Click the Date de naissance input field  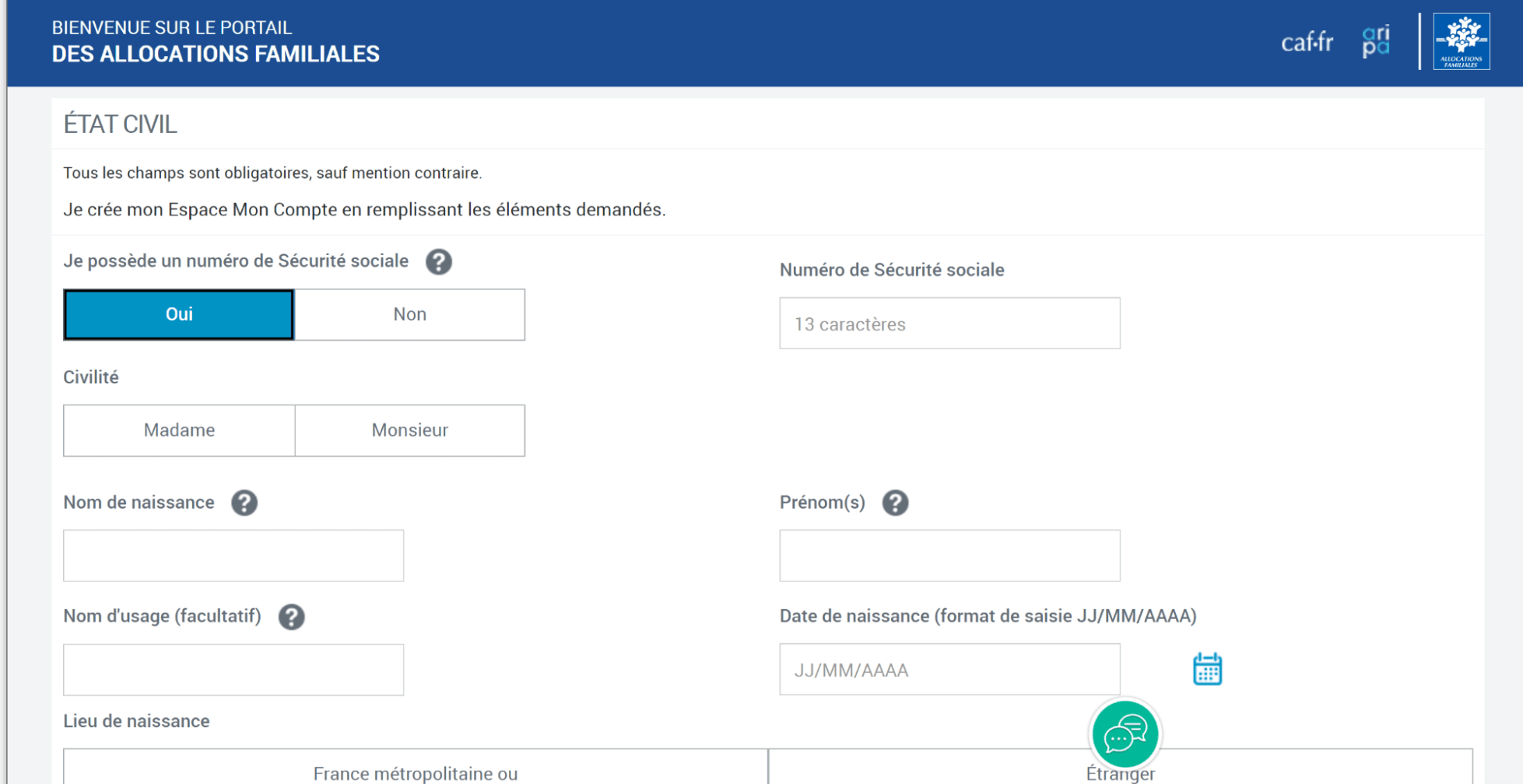pyautogui.click(x=949, y=670)
